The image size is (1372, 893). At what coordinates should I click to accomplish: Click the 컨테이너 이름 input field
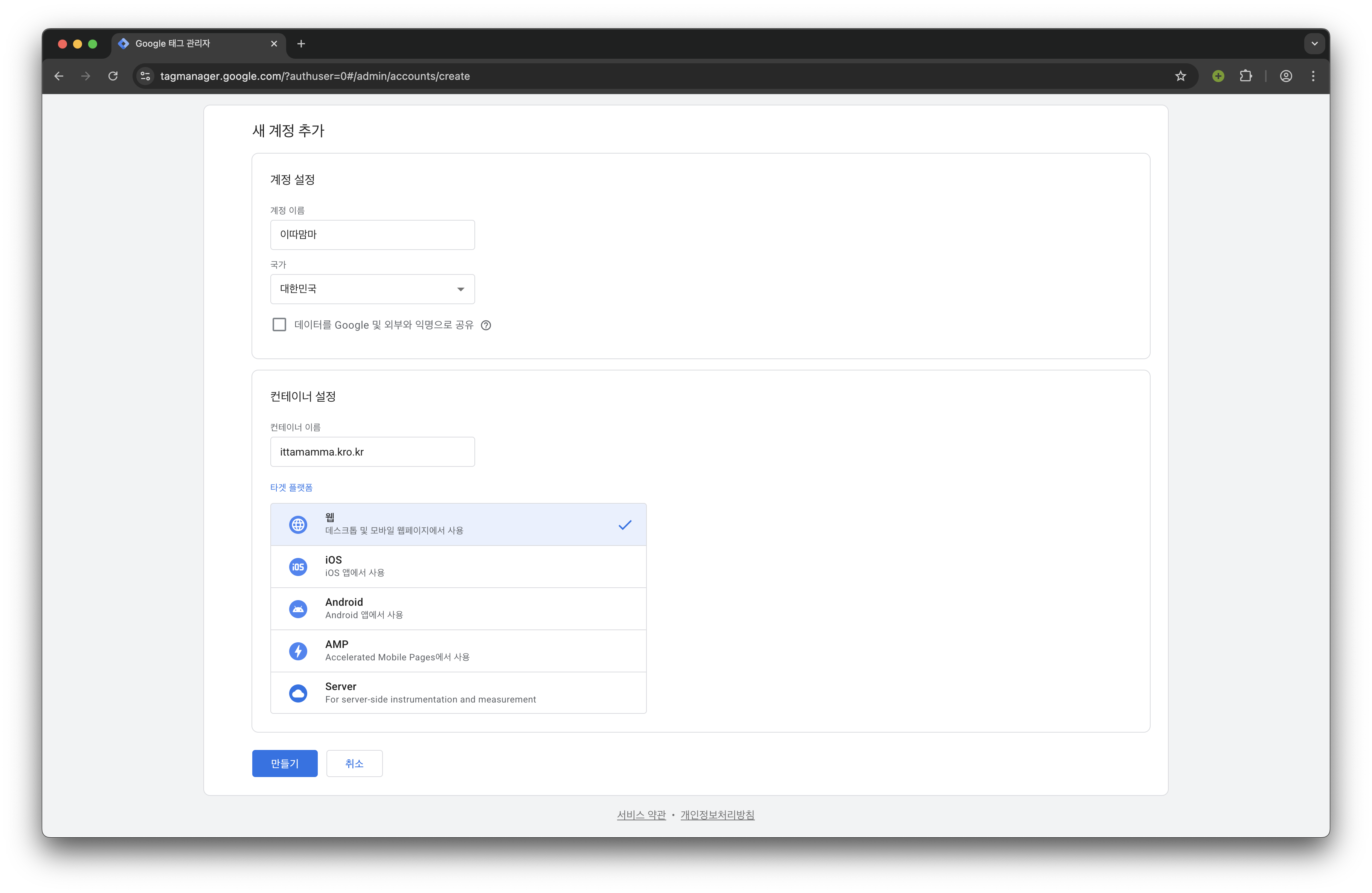click(372, 451)
